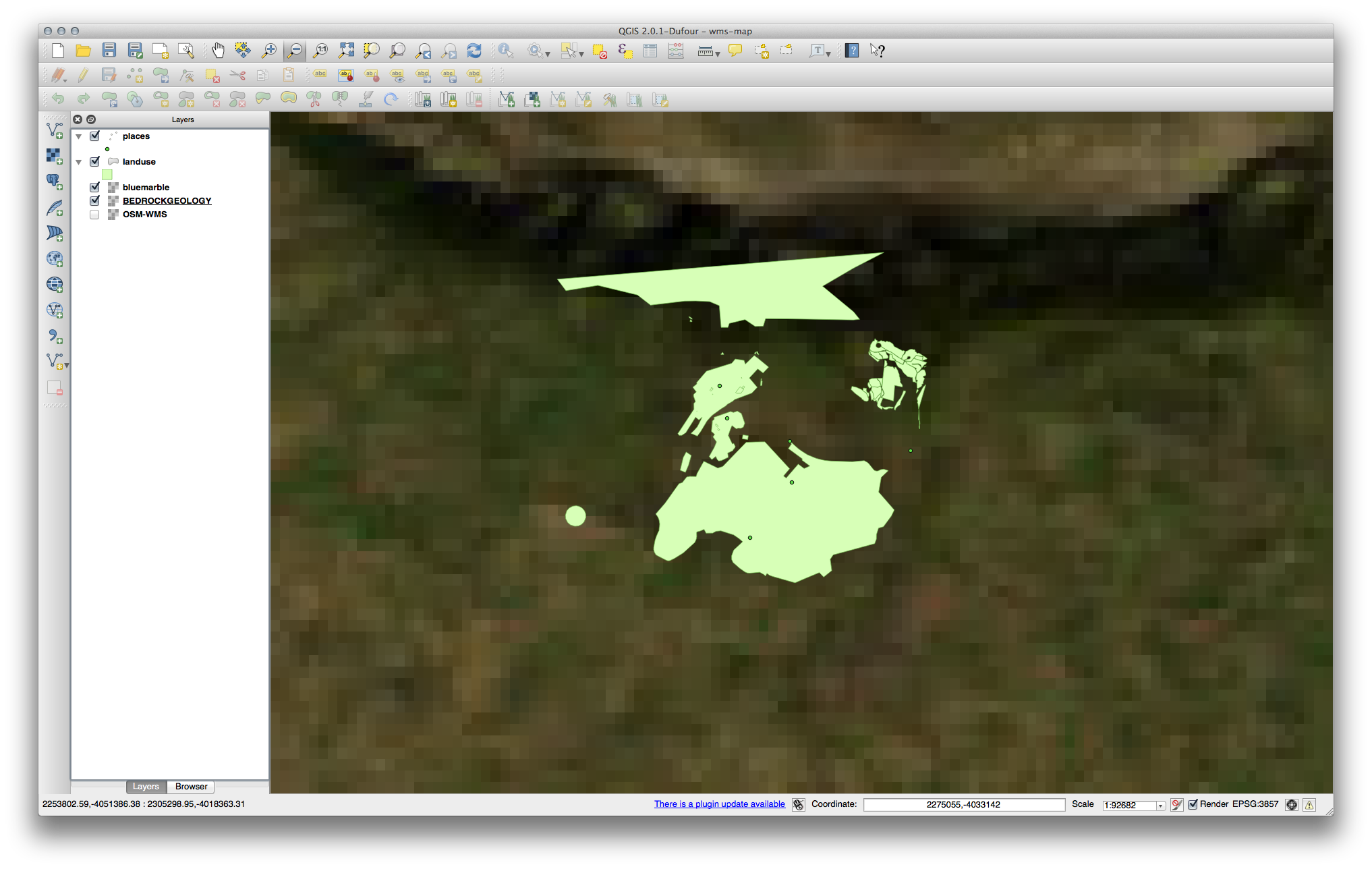Switch to the Browser tab
This screenshot has height=869, width=1372.
[x=191, y=787]
